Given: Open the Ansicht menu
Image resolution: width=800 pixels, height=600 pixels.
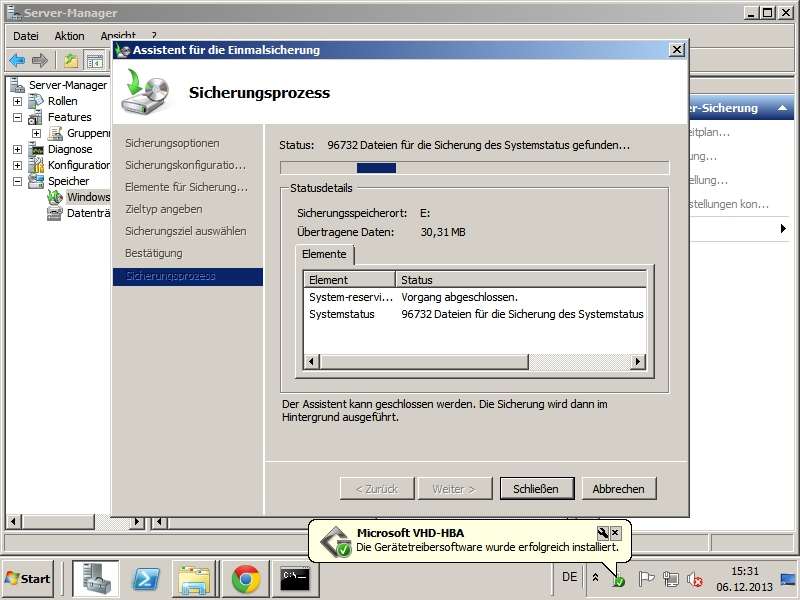Looking at the screenshot, I should [x=118, y=35].
